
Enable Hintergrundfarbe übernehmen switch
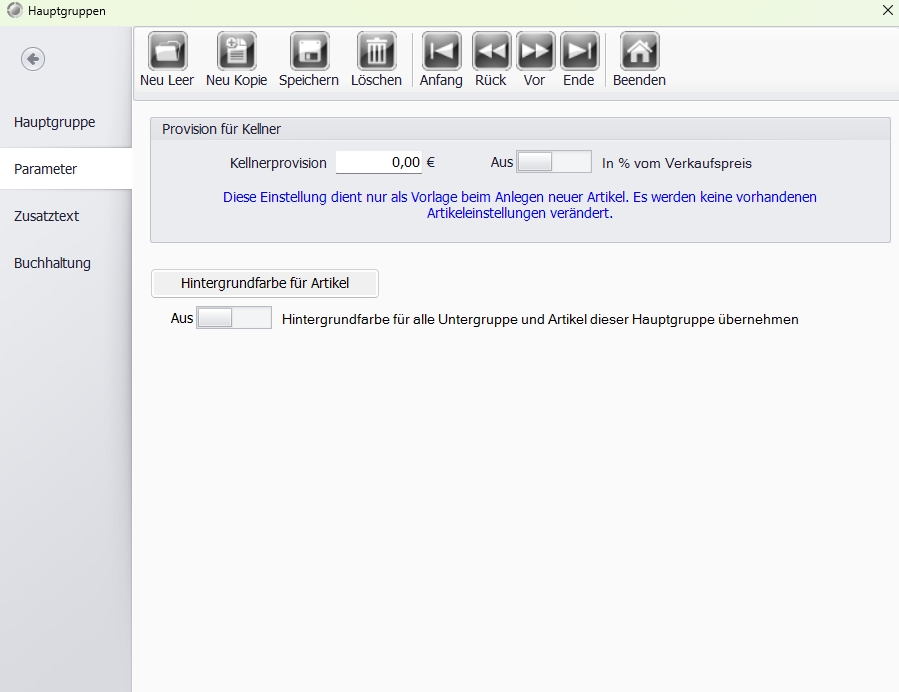click(x=234, y=318)
